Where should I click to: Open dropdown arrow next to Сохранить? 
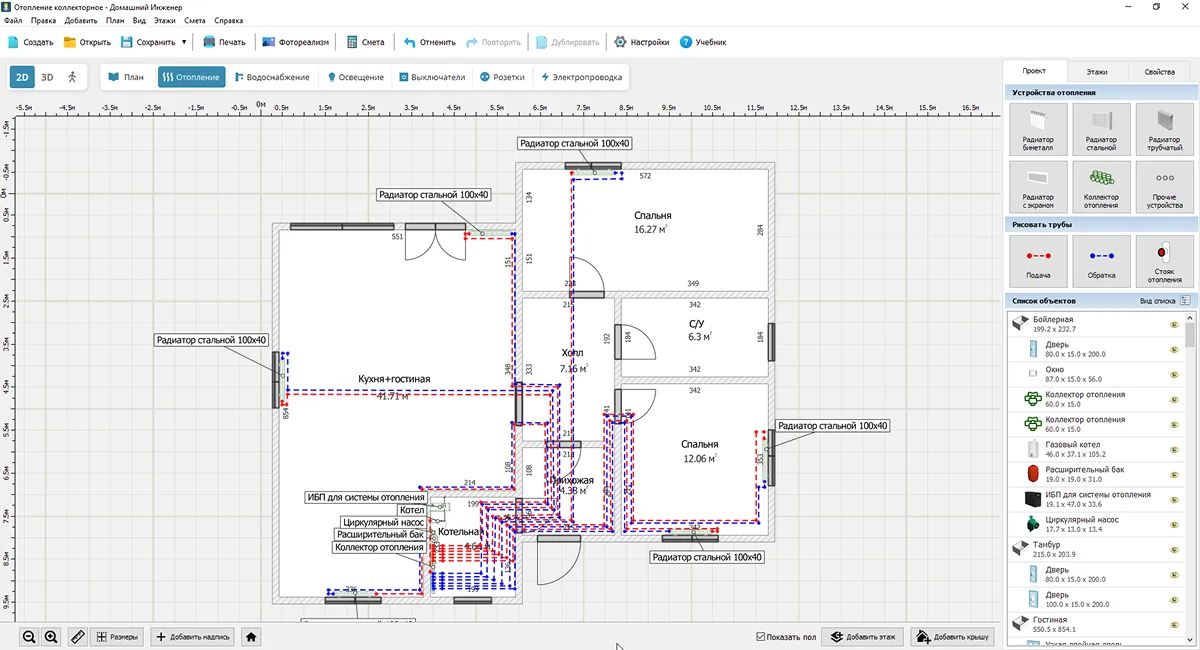[184, 42]
